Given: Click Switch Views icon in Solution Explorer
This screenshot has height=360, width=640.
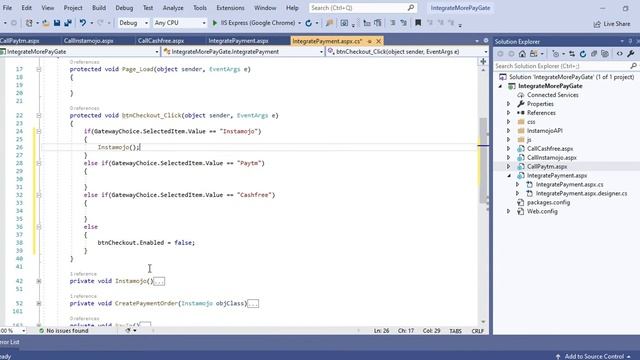Looking at the screenshot, I should click(534, 54).
